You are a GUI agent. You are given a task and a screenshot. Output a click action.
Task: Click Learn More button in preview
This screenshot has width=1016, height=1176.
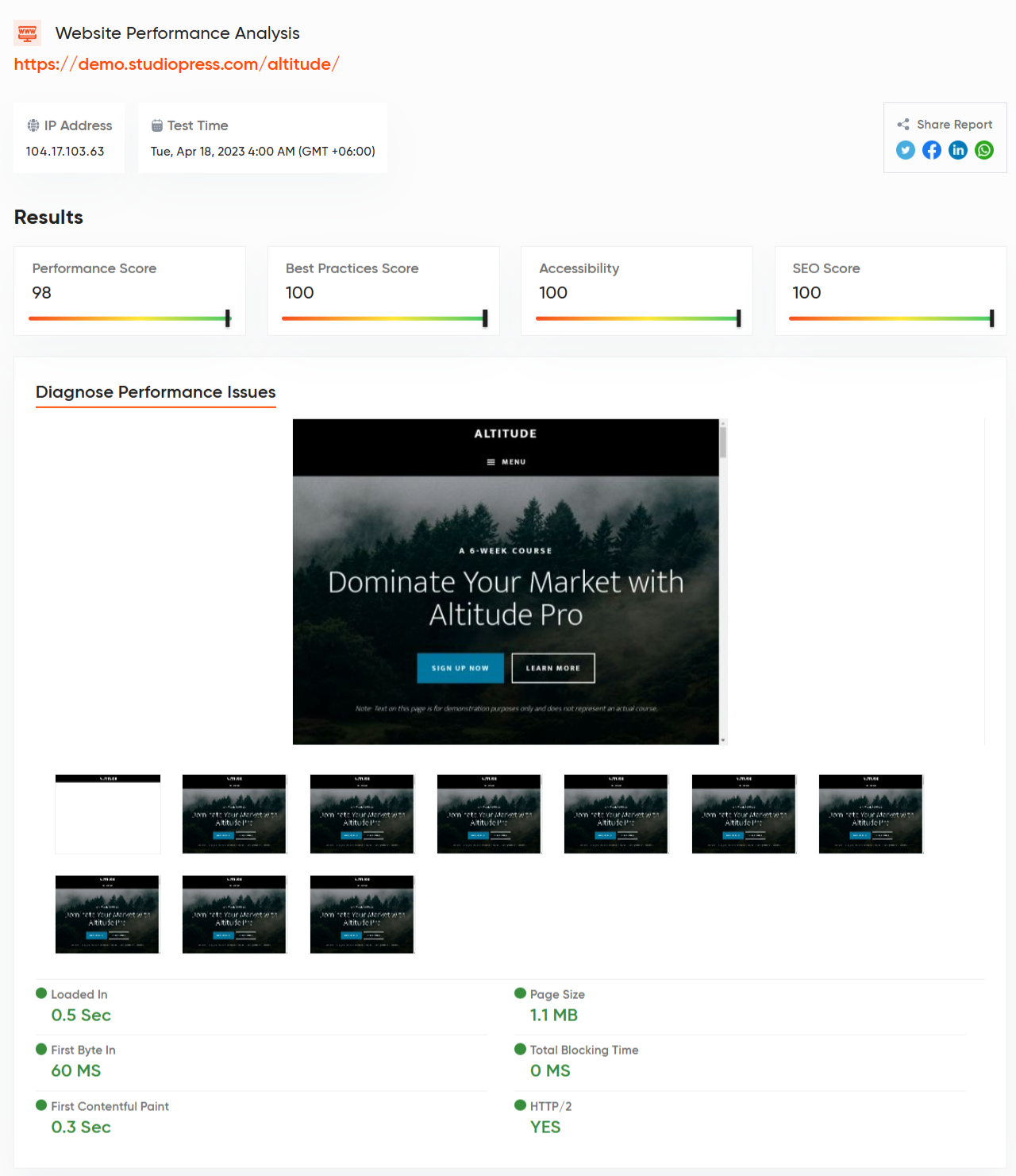pyautogui.click(x=553, y=668)
